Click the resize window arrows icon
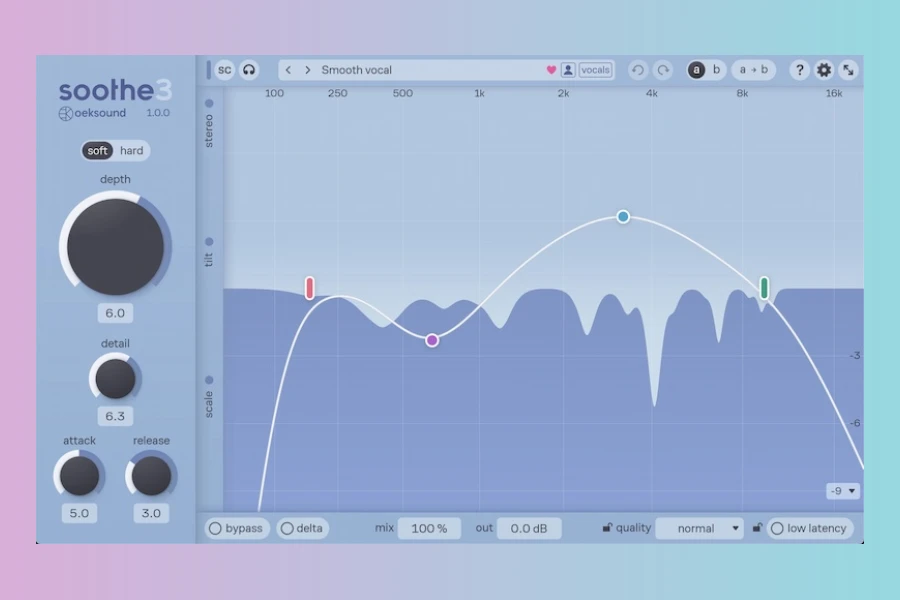Screen dimensions: 900x600 848,70
